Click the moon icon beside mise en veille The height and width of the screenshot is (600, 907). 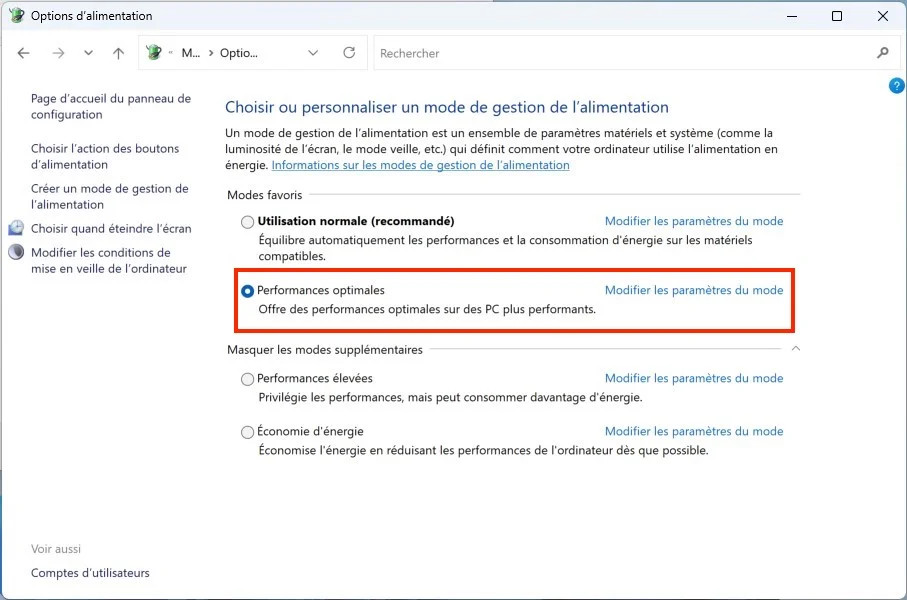click(16, 252)
